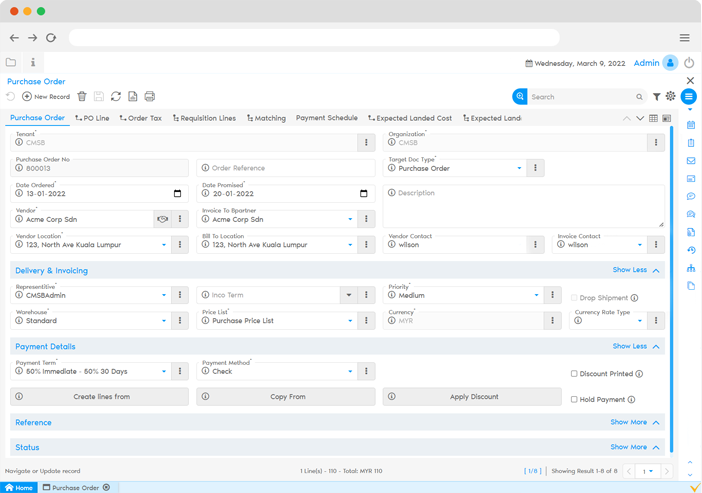Expand the Payment Term dropdown
This screenshot has width=702, height=493.
pos(164,371)
